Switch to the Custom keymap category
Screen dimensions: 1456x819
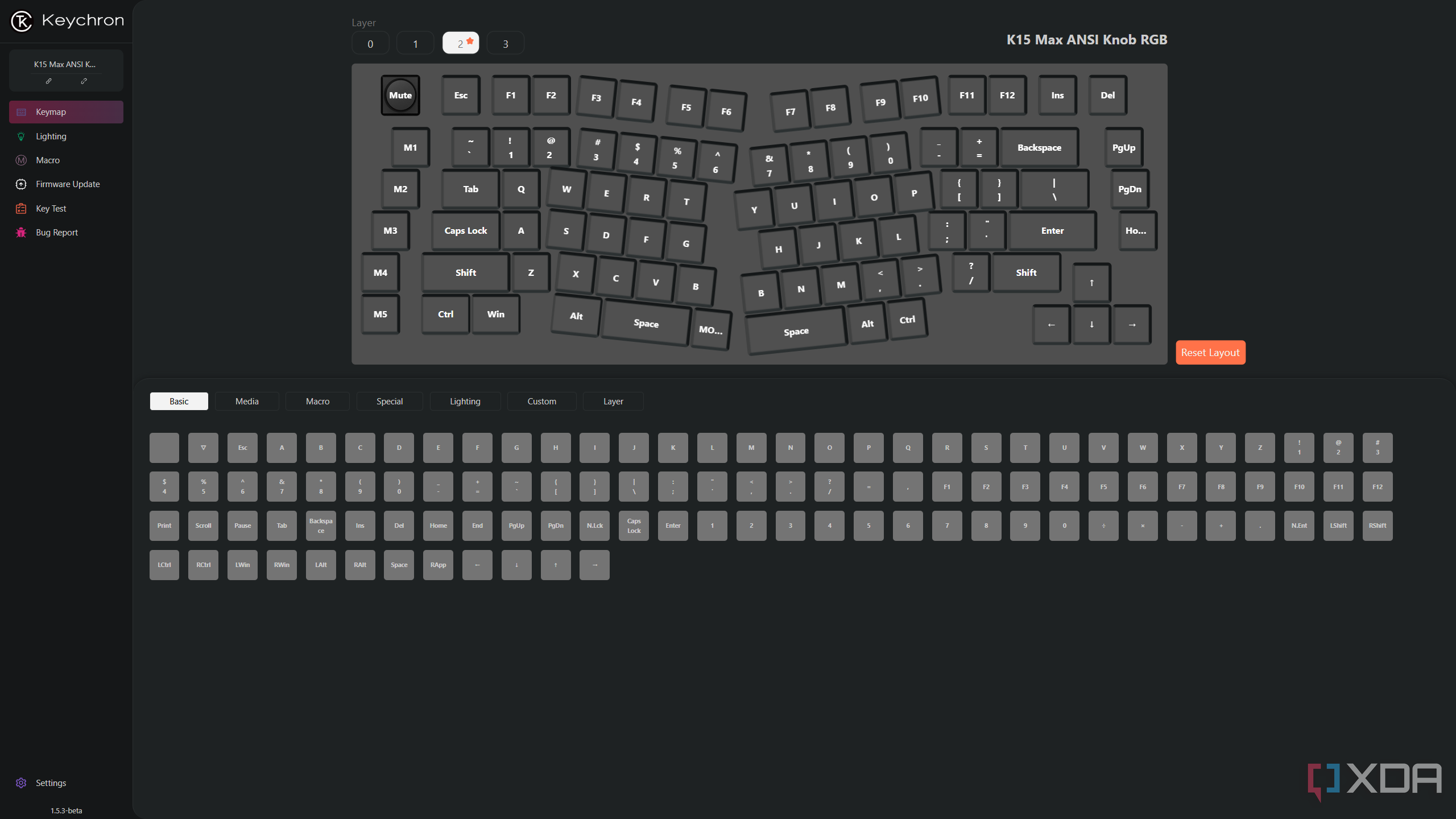(x=541, y=401)
